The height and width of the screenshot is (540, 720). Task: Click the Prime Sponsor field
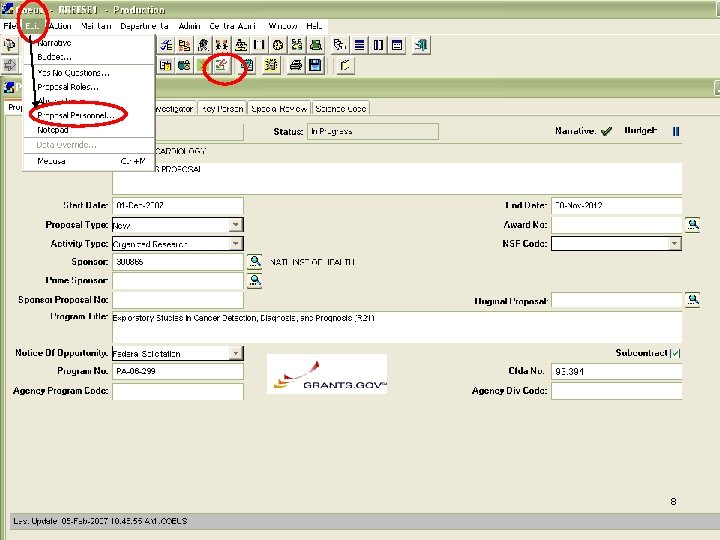(178, 281)
